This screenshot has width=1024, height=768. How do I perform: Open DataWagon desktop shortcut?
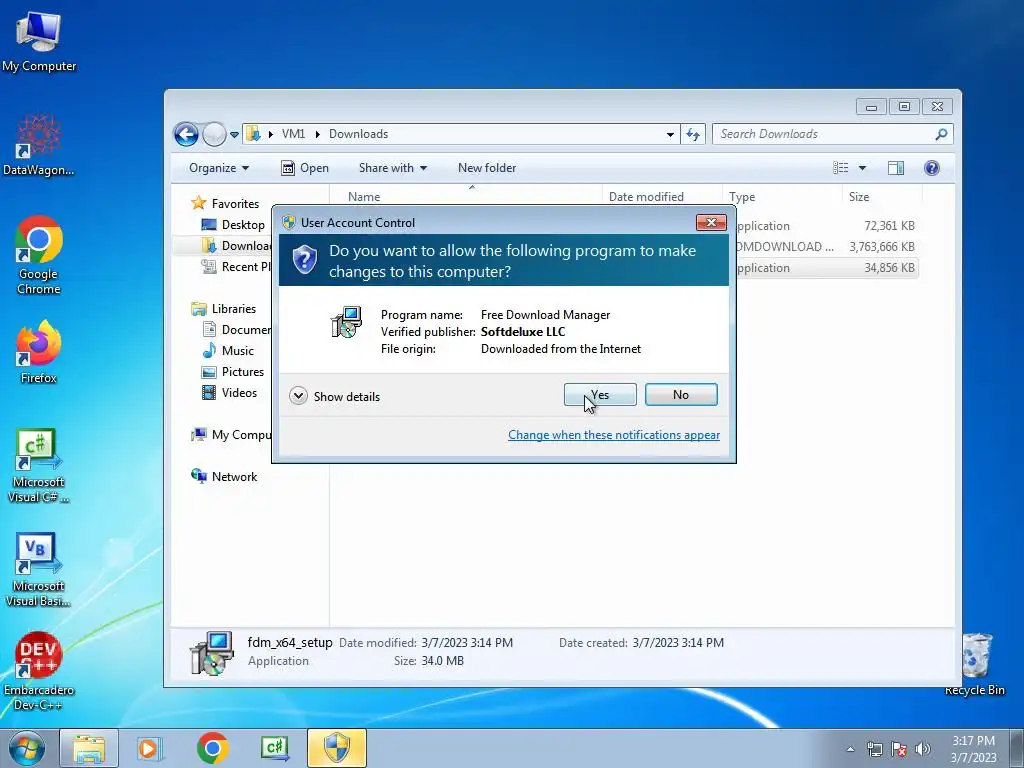39,145
